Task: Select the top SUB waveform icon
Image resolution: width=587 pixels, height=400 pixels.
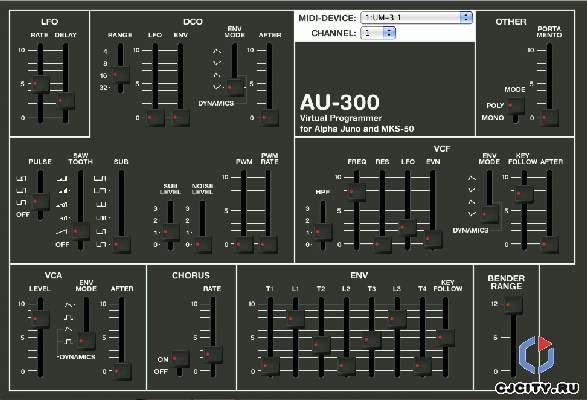Action: [100, 179]
